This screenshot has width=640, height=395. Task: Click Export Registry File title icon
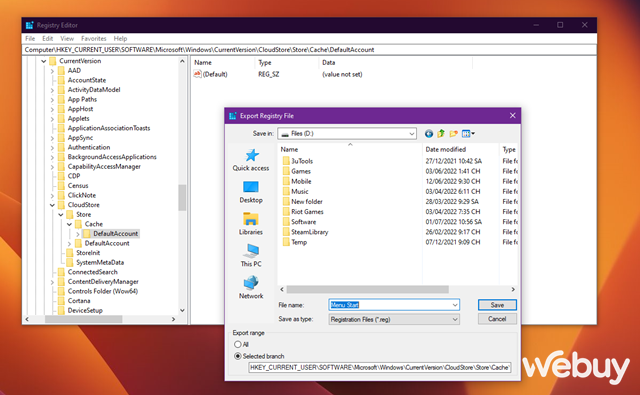coord(233,116)
